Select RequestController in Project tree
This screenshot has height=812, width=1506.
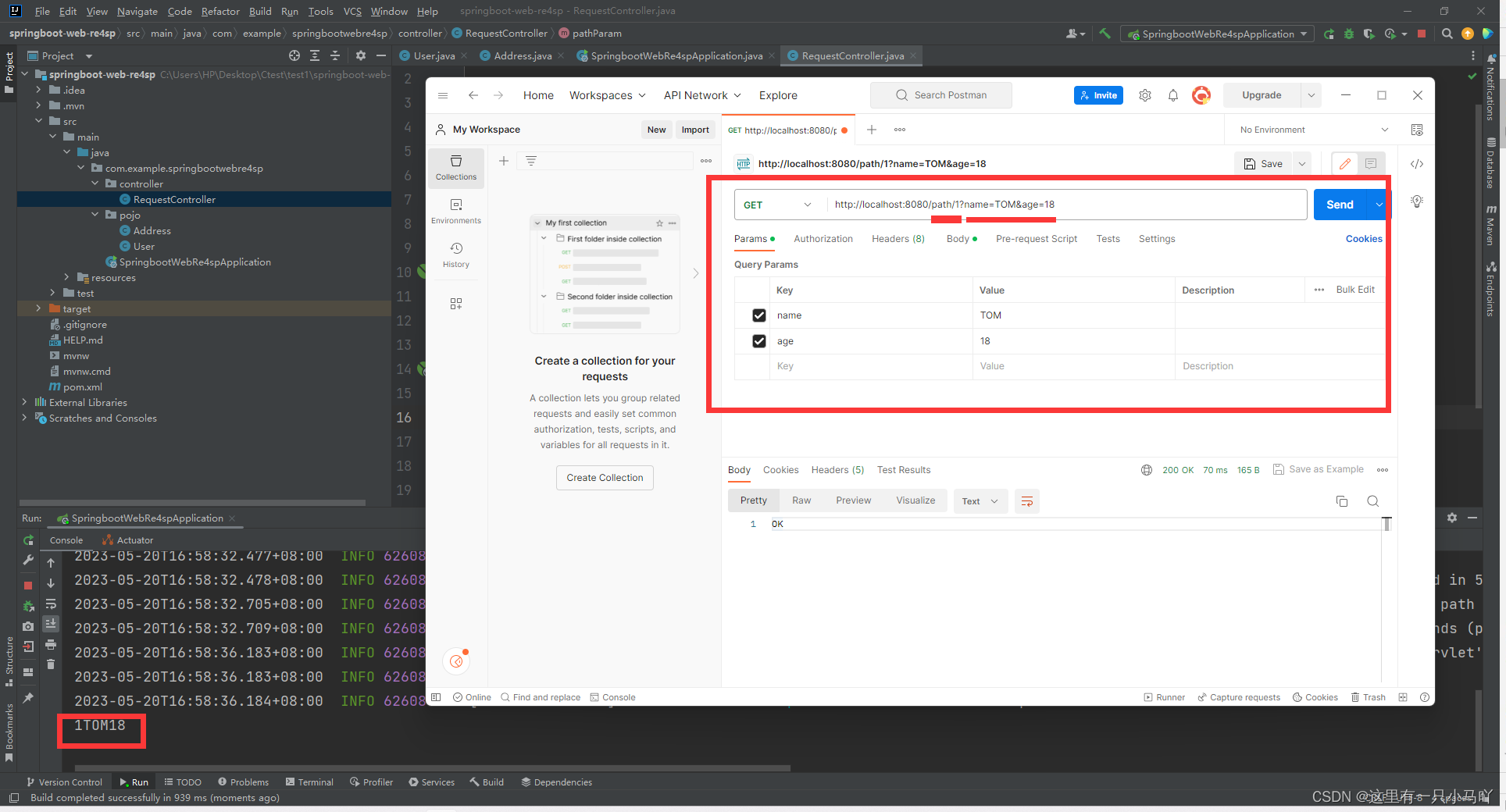(x=173, y=199)
